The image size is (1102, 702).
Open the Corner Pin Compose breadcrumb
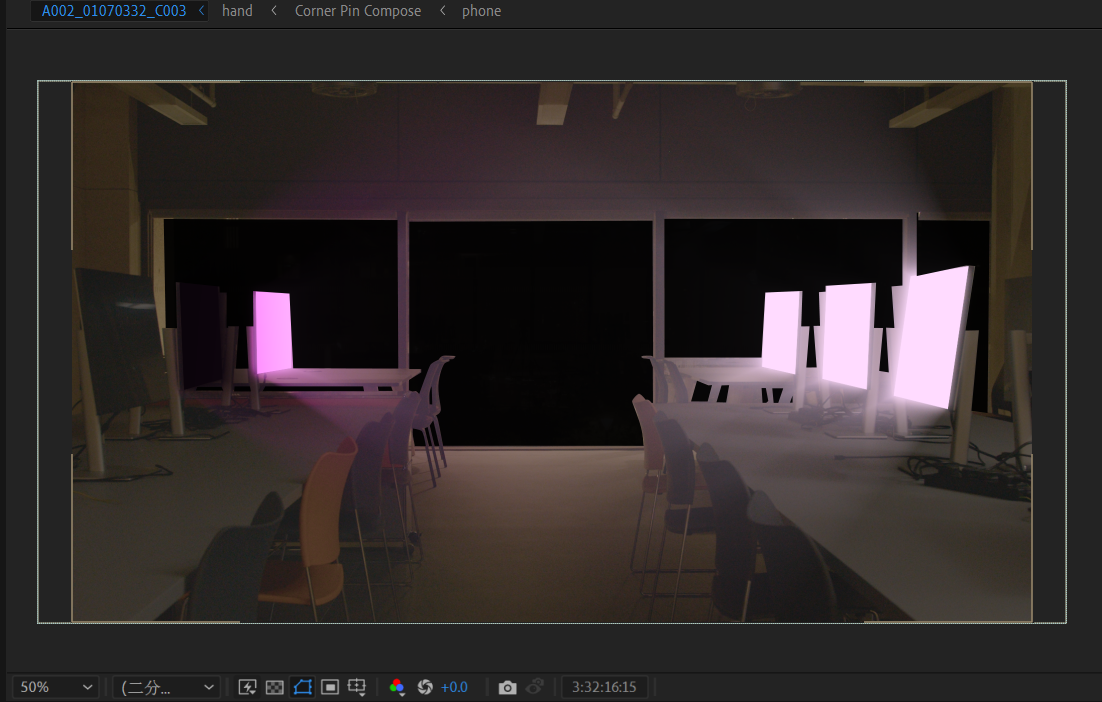point(358,11)
